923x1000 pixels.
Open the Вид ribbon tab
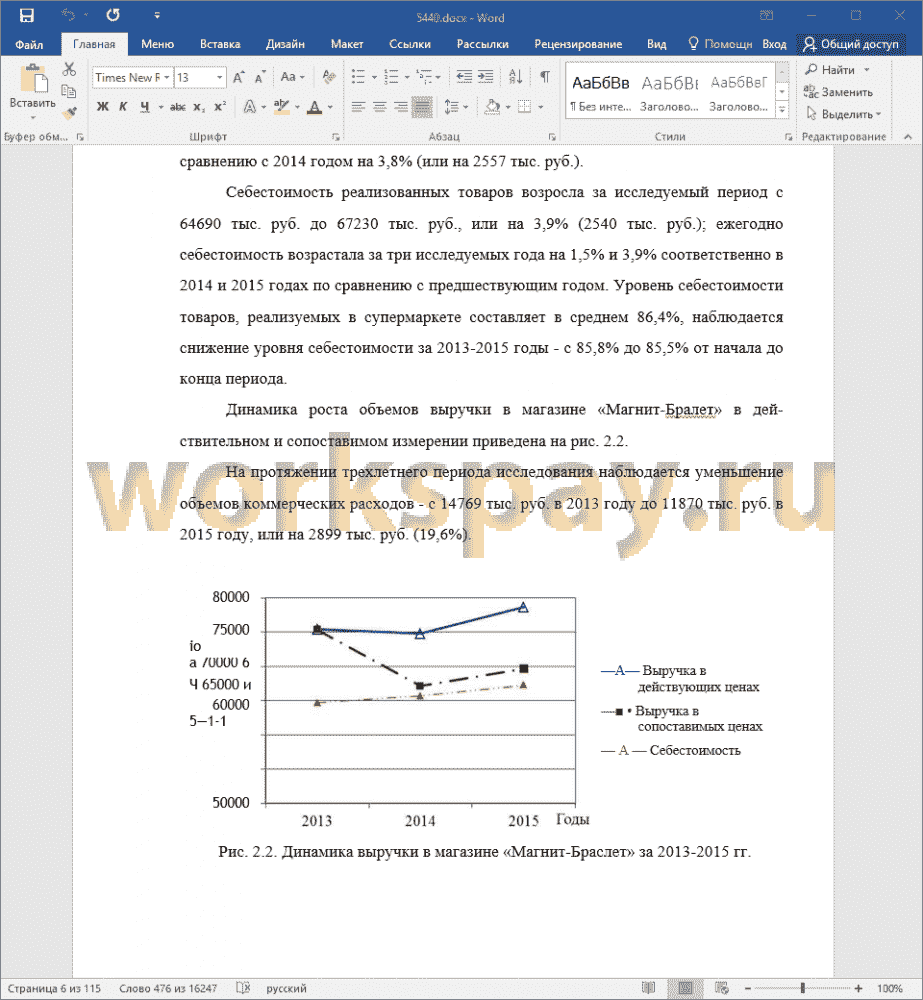coord(656,44)
